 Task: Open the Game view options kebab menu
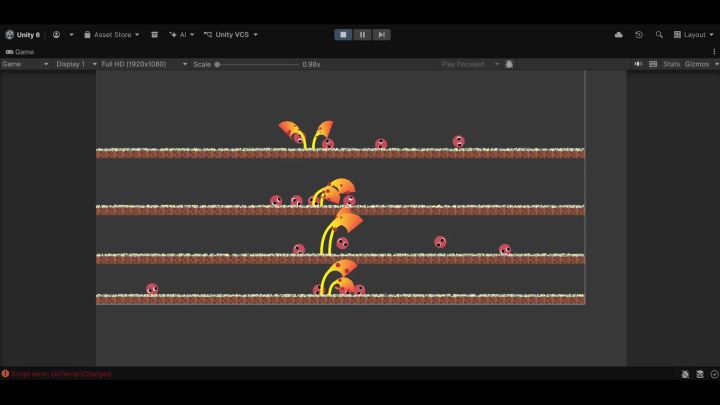coord(714,52)
